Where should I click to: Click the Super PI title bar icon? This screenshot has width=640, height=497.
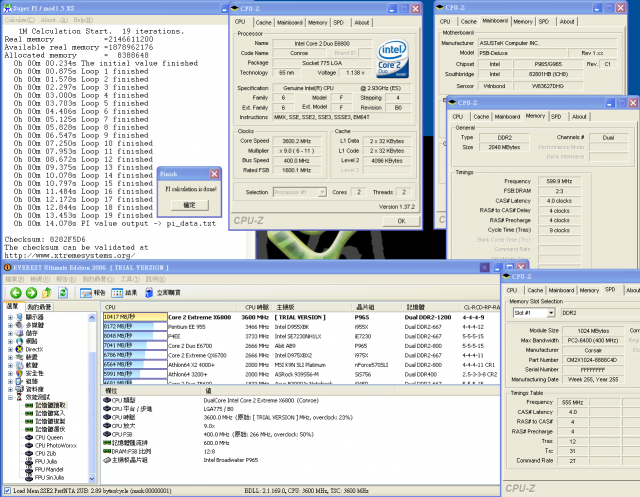tap(7, 8)
